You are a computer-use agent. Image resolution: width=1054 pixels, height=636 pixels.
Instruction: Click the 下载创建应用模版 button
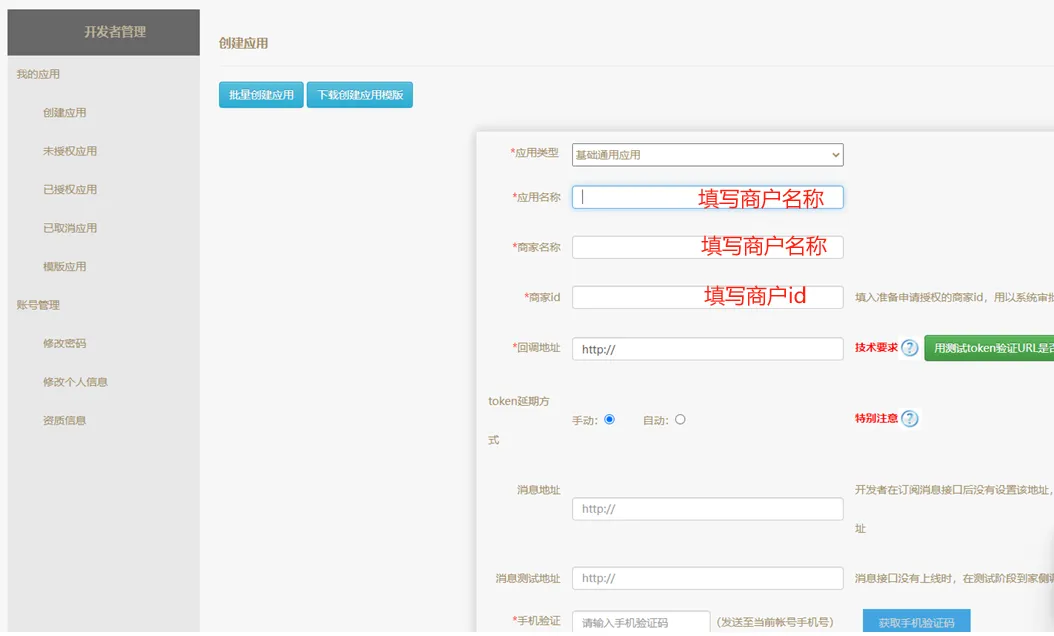359,94
